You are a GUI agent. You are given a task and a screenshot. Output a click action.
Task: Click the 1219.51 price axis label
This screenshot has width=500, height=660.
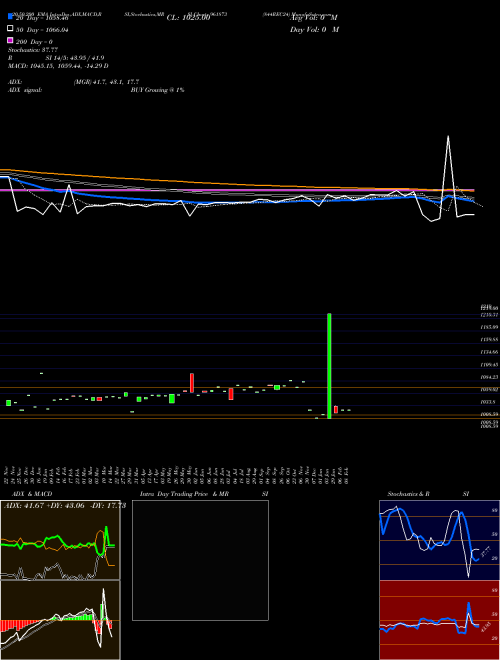(490, 314)
